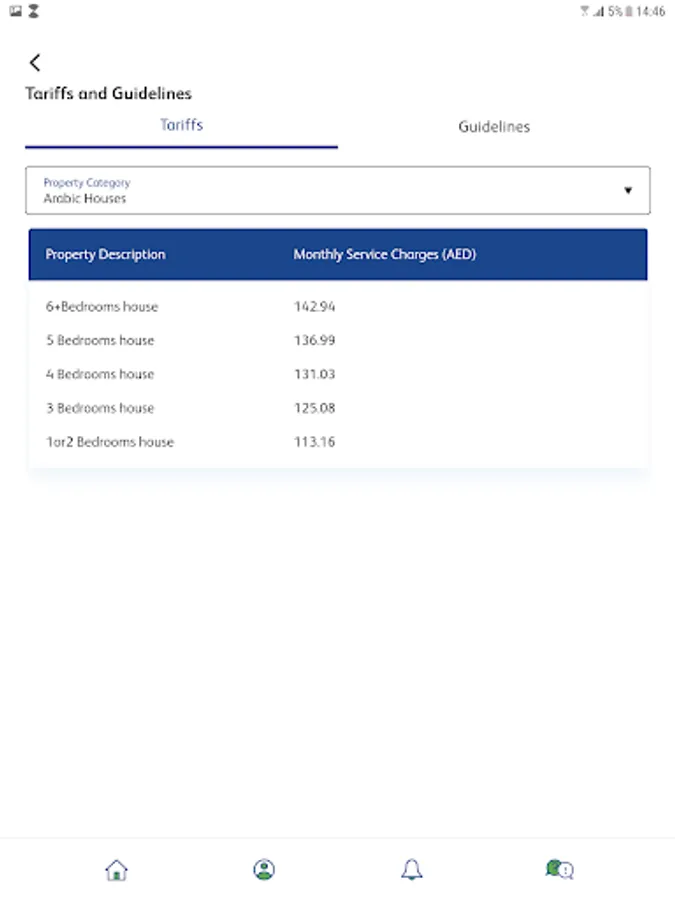Switch to the Tariffs tab
Image resolution: width=675 pixels, height=900 pixels.
tap(181, 125)
